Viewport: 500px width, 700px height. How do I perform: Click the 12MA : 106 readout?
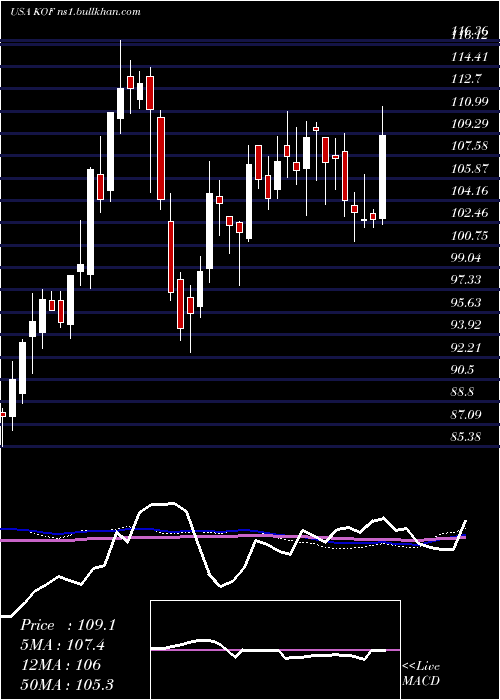[61, 665]
